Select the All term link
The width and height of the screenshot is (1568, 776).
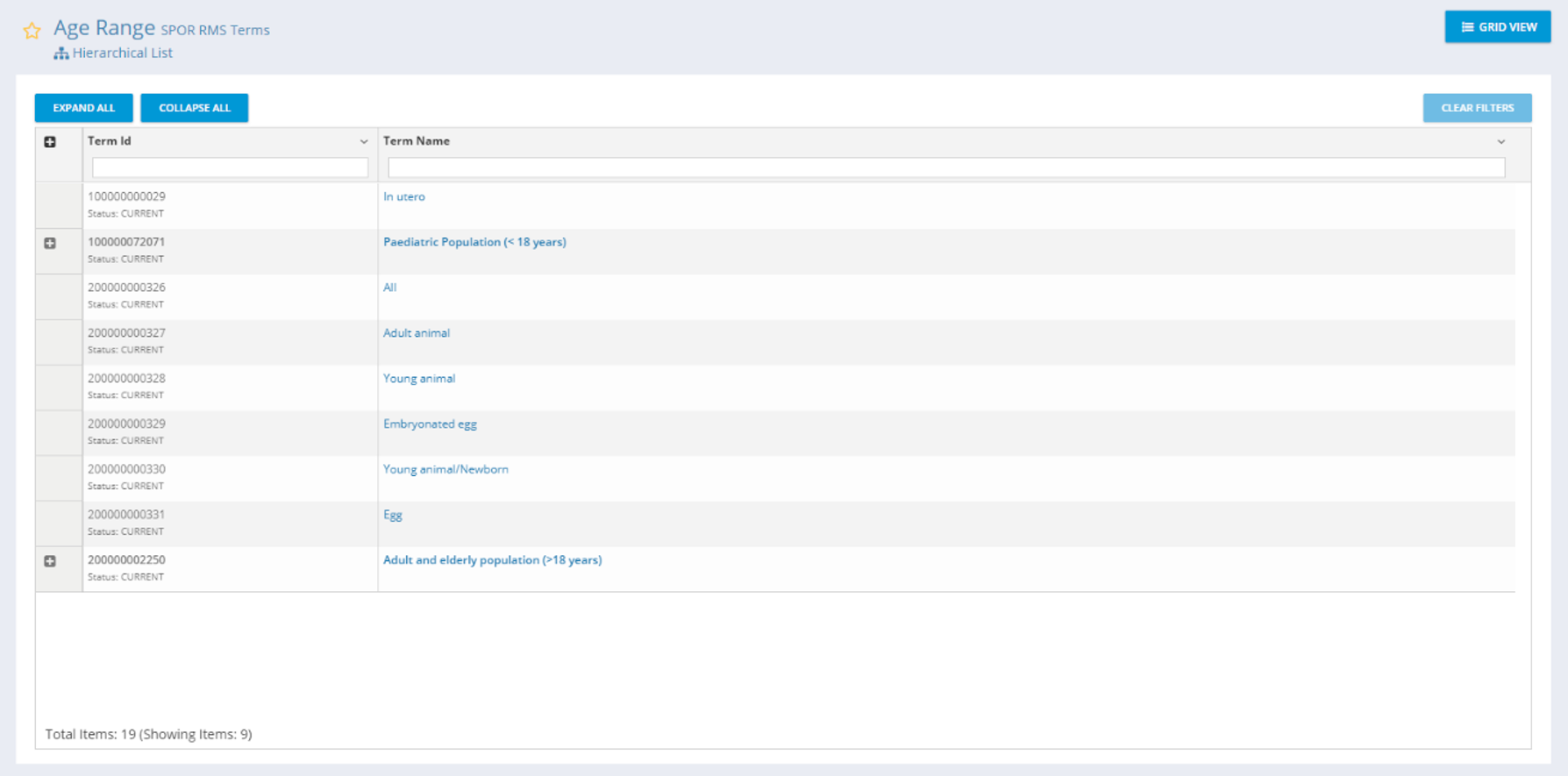click(x=389, y=288)
